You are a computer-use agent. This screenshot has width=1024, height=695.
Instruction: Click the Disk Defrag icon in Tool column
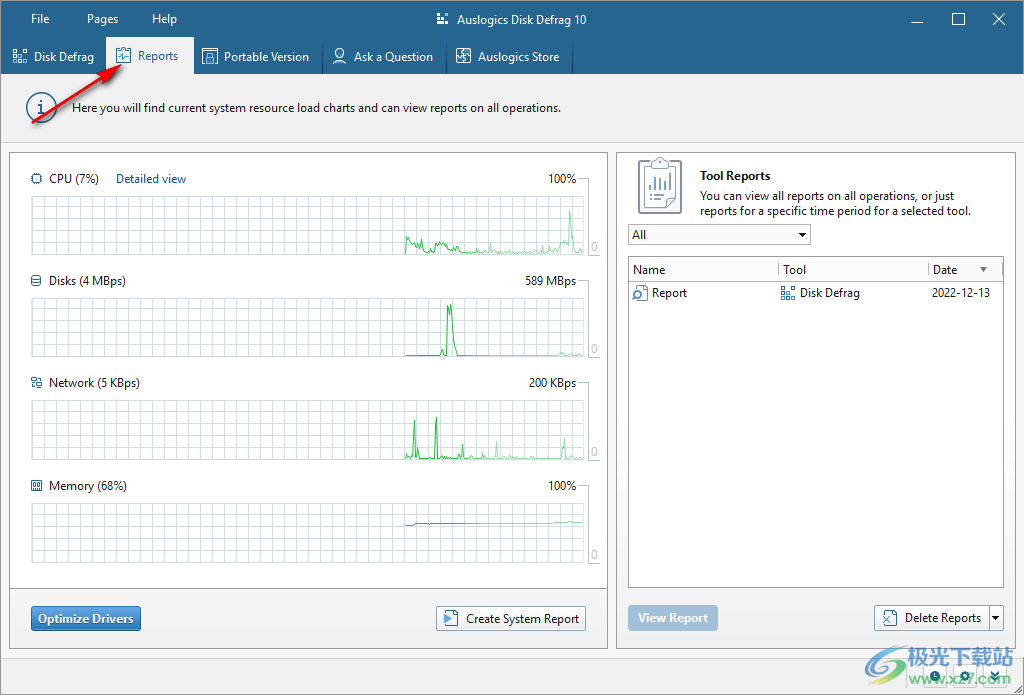[x=788, y=293]
